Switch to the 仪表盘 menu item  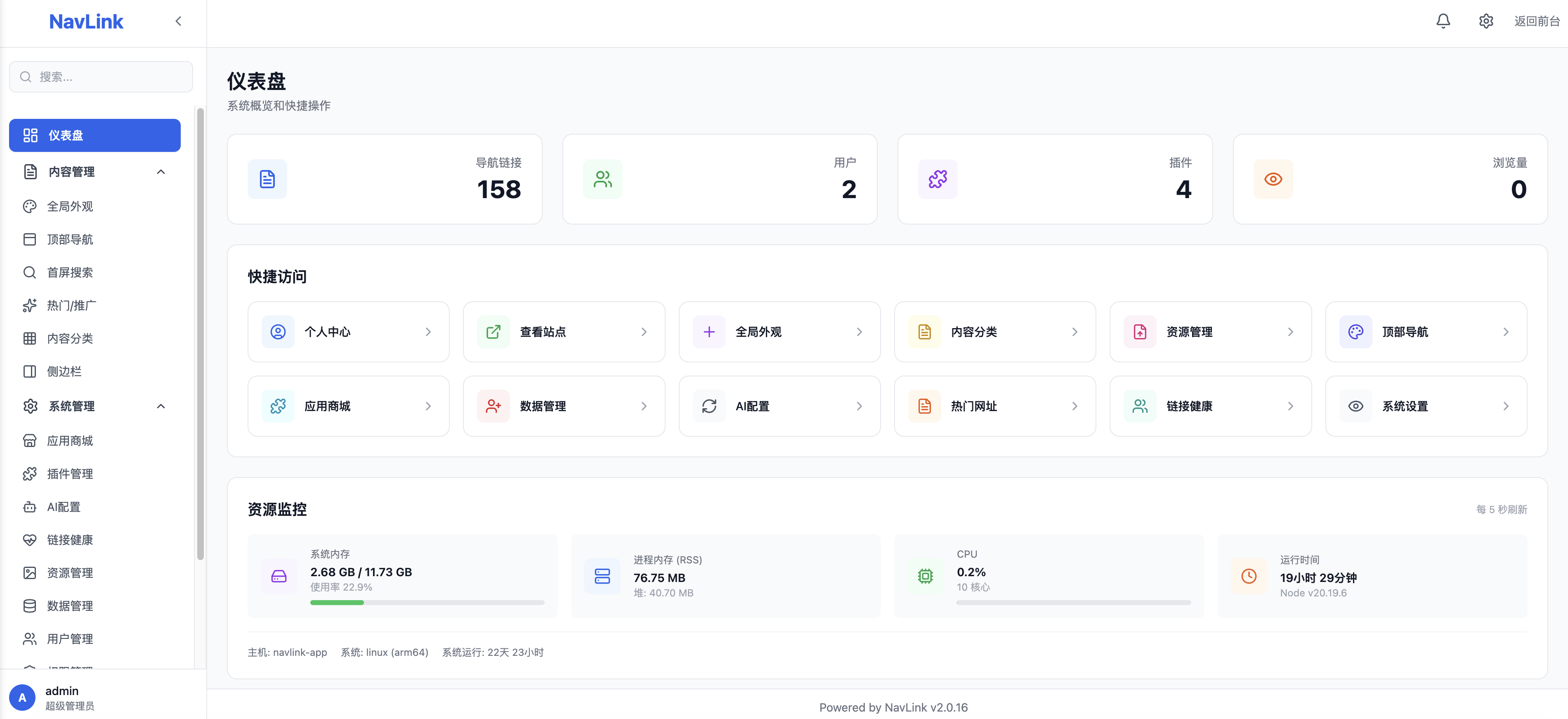(x=94, y=135)
